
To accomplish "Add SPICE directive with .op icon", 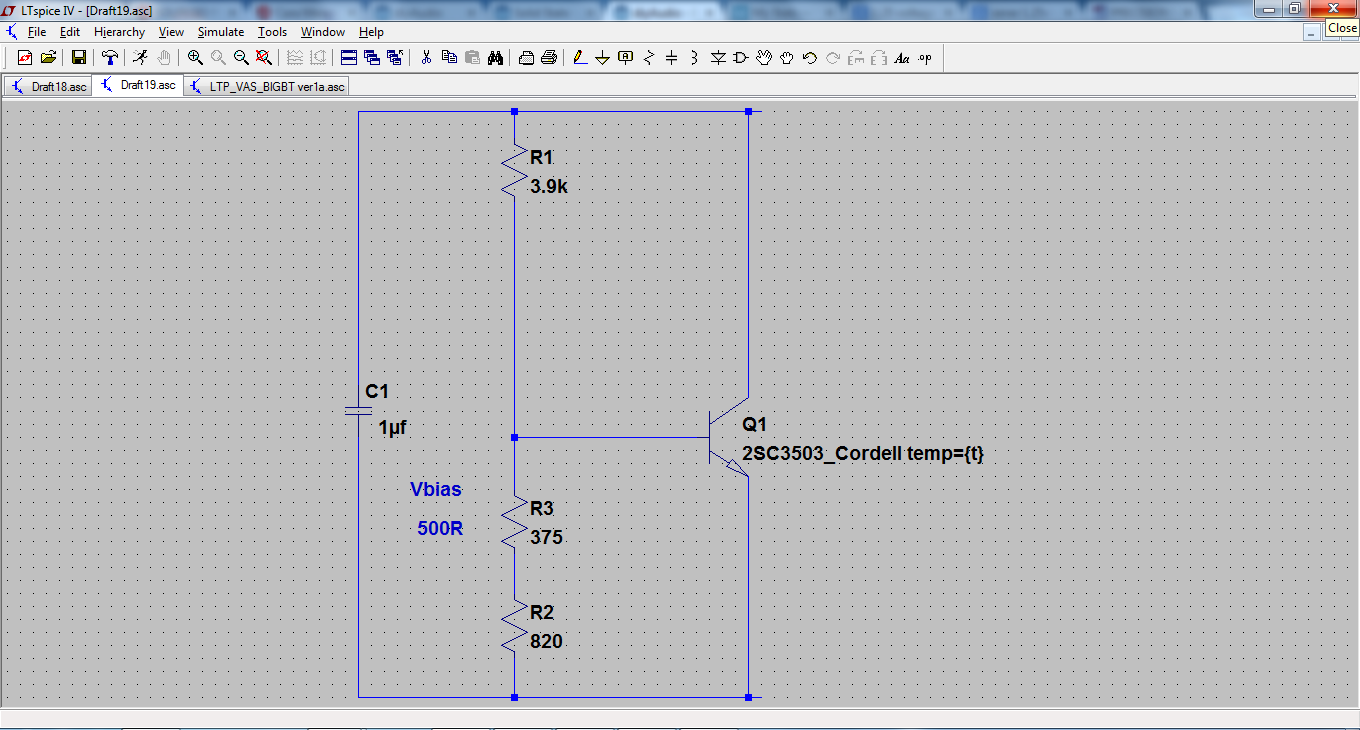I will point(925,58).
